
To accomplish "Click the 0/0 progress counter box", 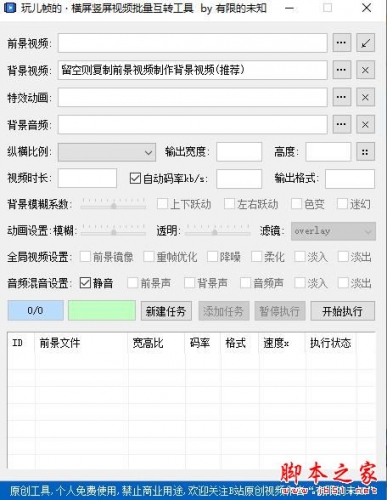I will click(x=35, y=311).
